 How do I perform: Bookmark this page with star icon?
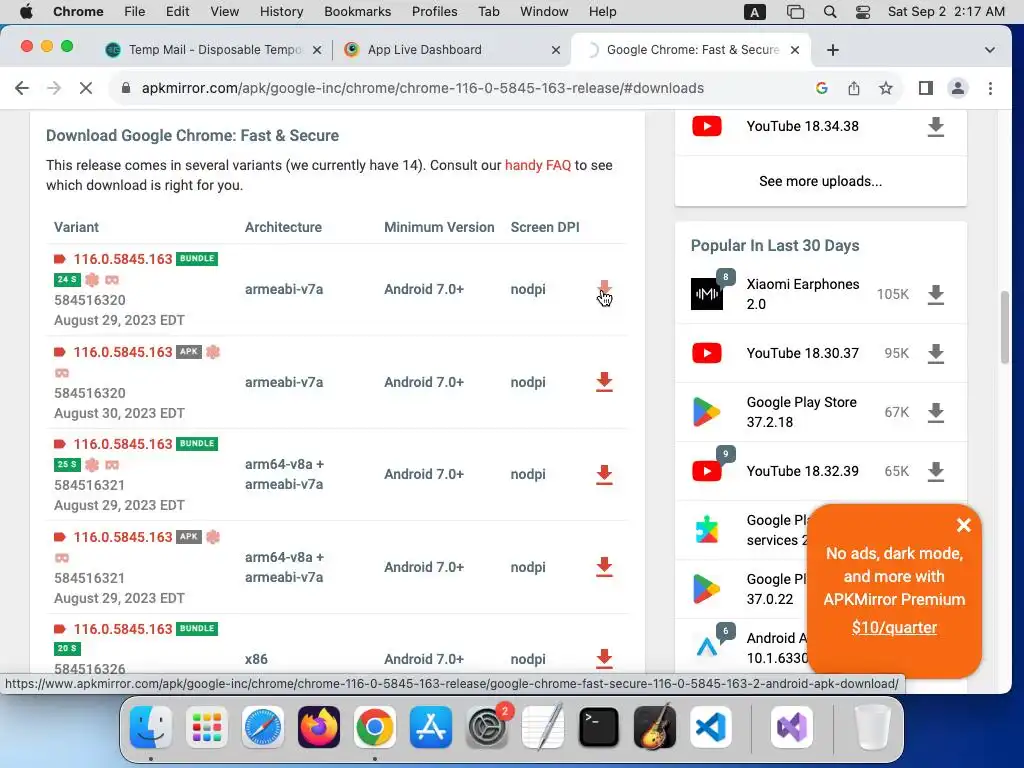click(x=886, y=88)
